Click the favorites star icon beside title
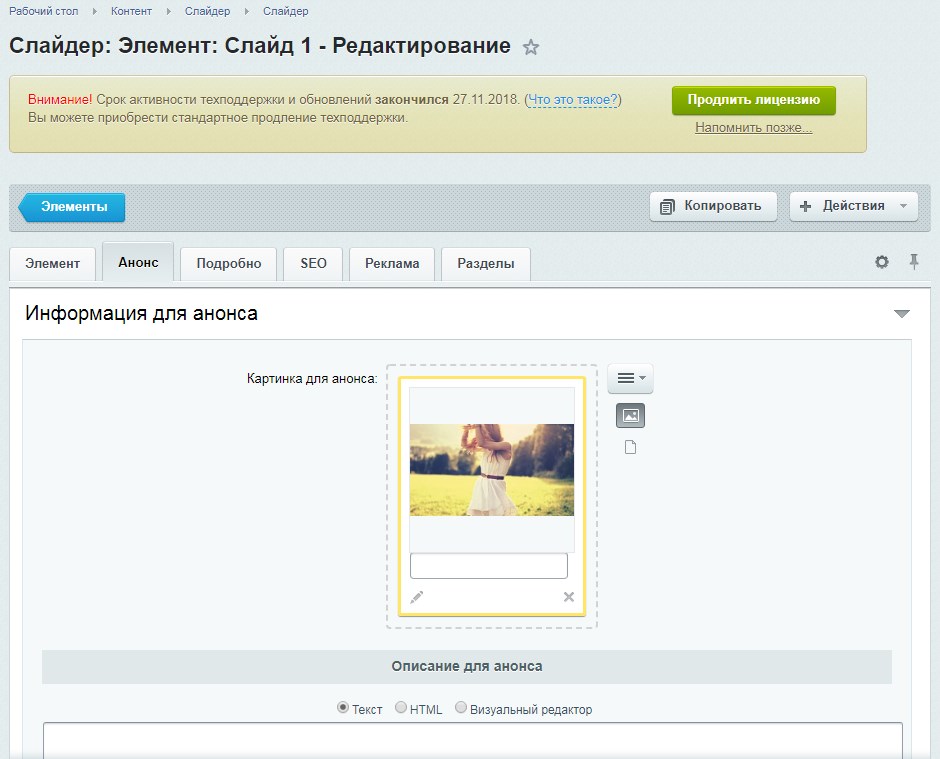 tap(531, 47)
